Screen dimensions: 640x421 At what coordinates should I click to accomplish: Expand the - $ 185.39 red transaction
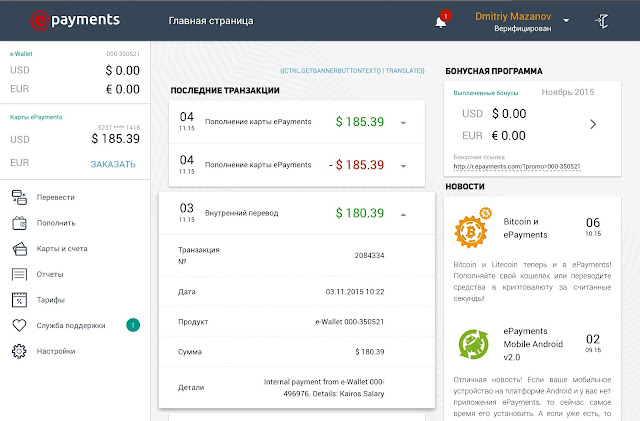click(x=403, y=166)
